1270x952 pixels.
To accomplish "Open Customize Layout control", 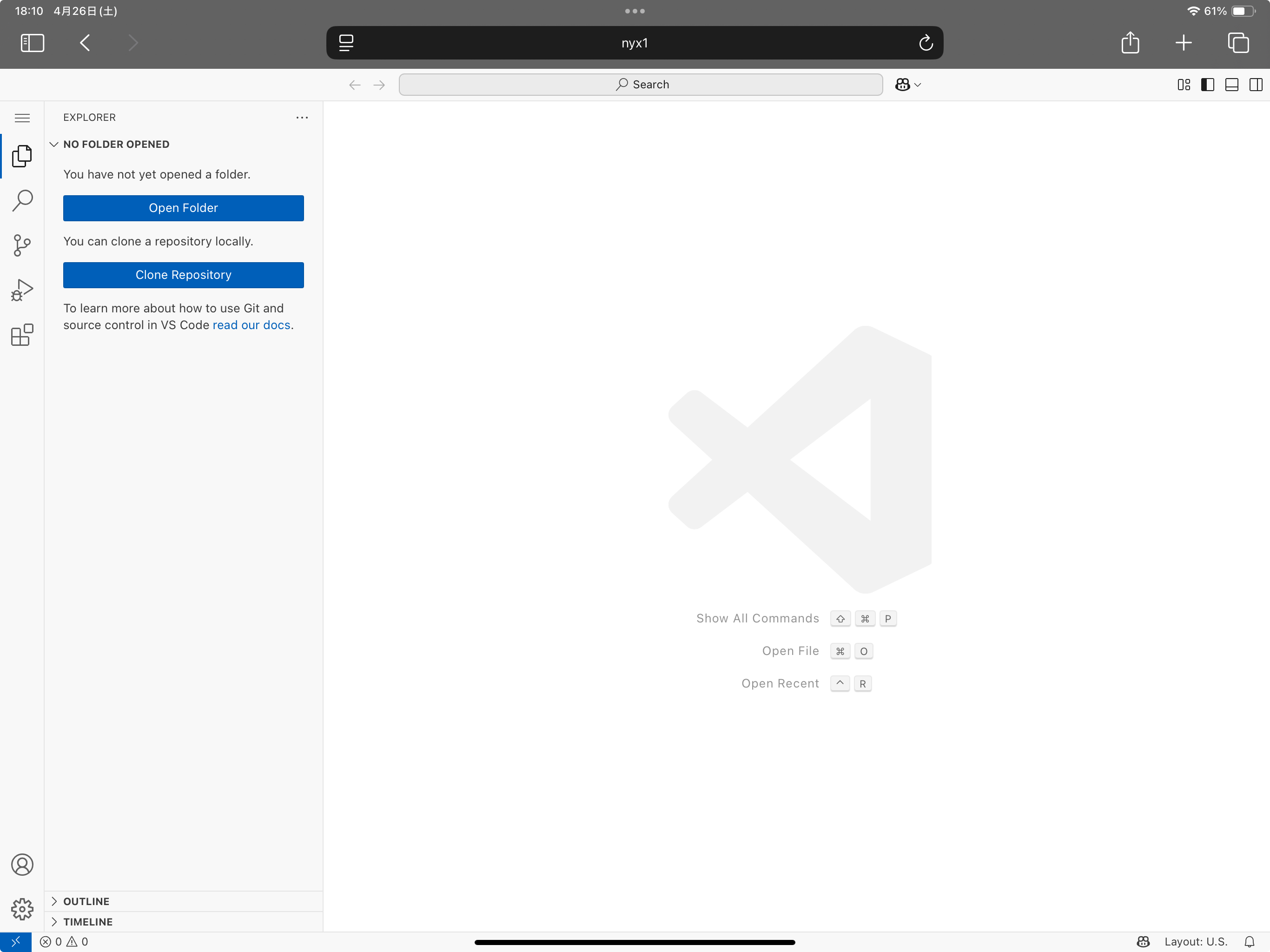I will click(1184, 85).
